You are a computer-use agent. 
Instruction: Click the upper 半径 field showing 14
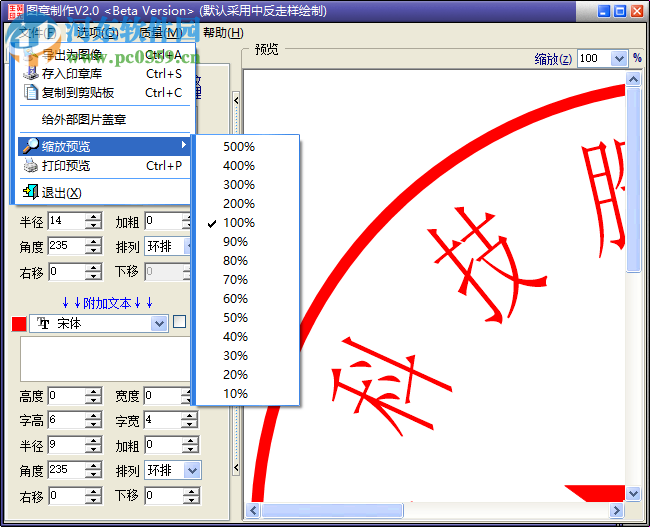(67, 221)
